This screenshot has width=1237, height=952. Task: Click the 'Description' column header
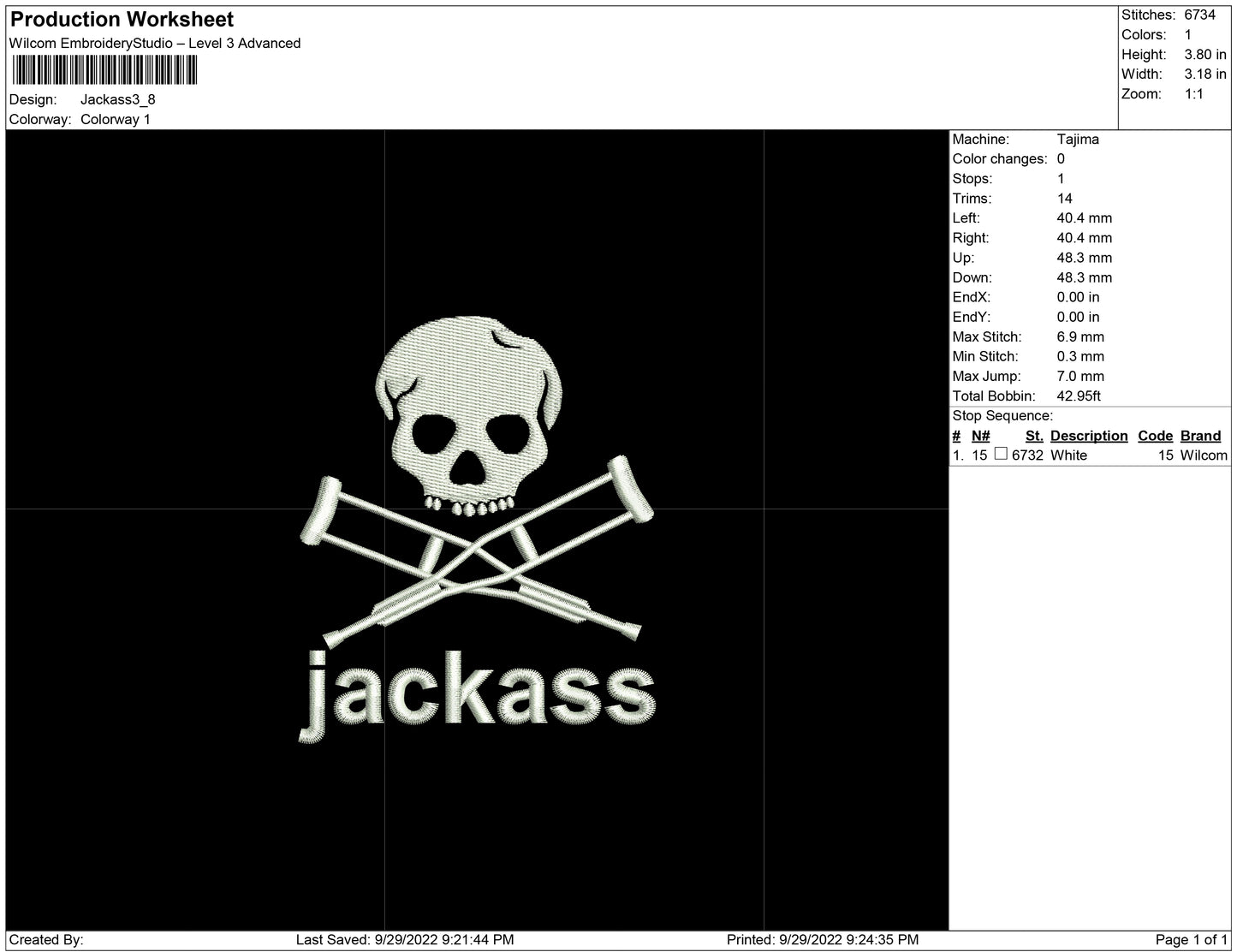pos(1088,436)
